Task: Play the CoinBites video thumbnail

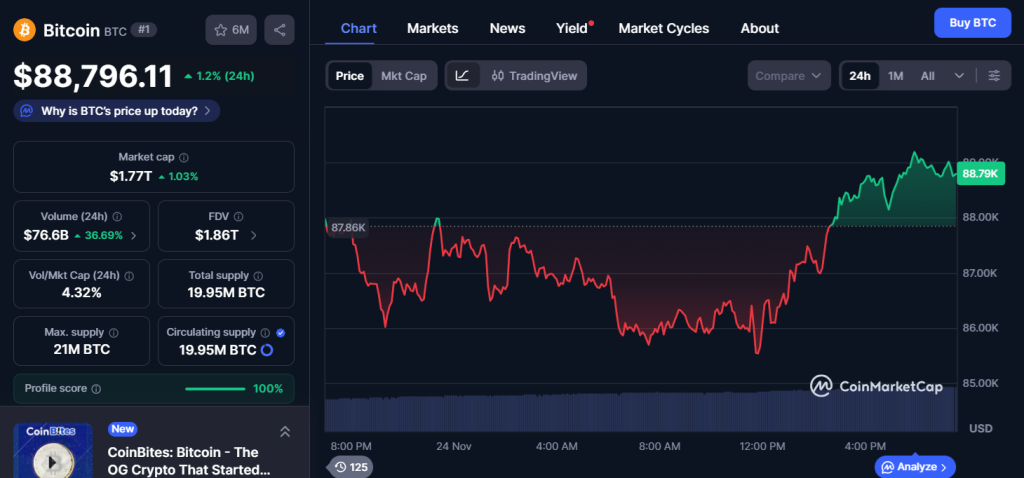Action: click(52, 462)
